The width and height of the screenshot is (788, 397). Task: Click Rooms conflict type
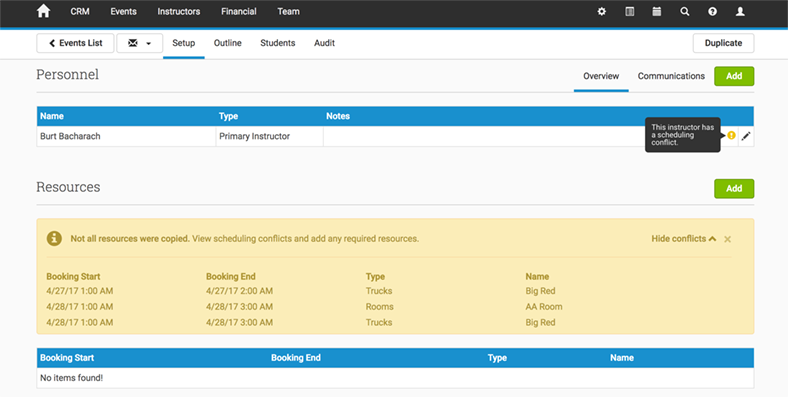click(x=379, y=307)
